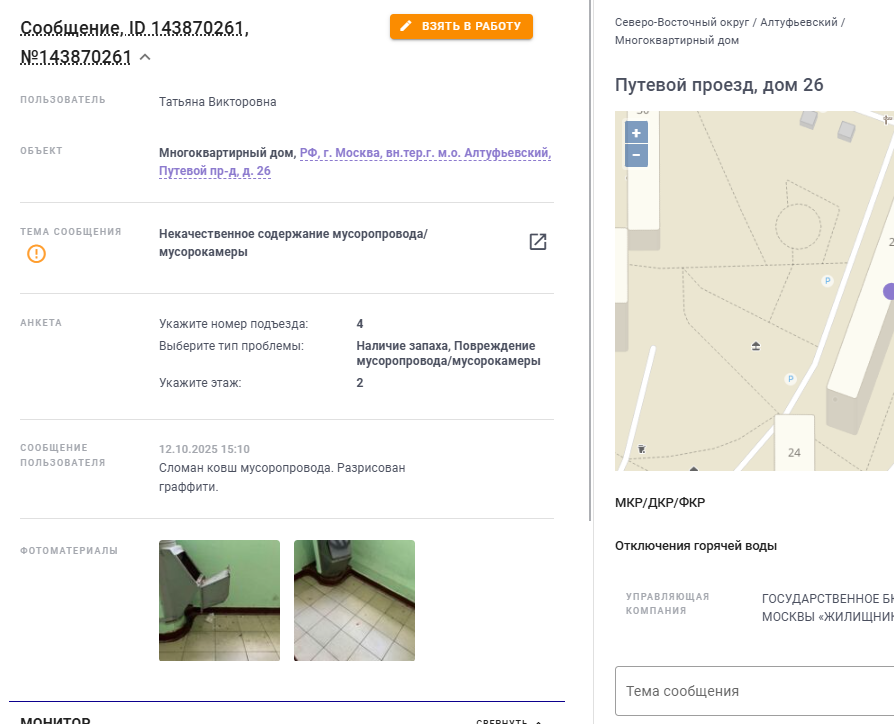Viewport: 894px width, 724px height.
Task: Click the lower parking icon on map
Action: coord(790,379)
